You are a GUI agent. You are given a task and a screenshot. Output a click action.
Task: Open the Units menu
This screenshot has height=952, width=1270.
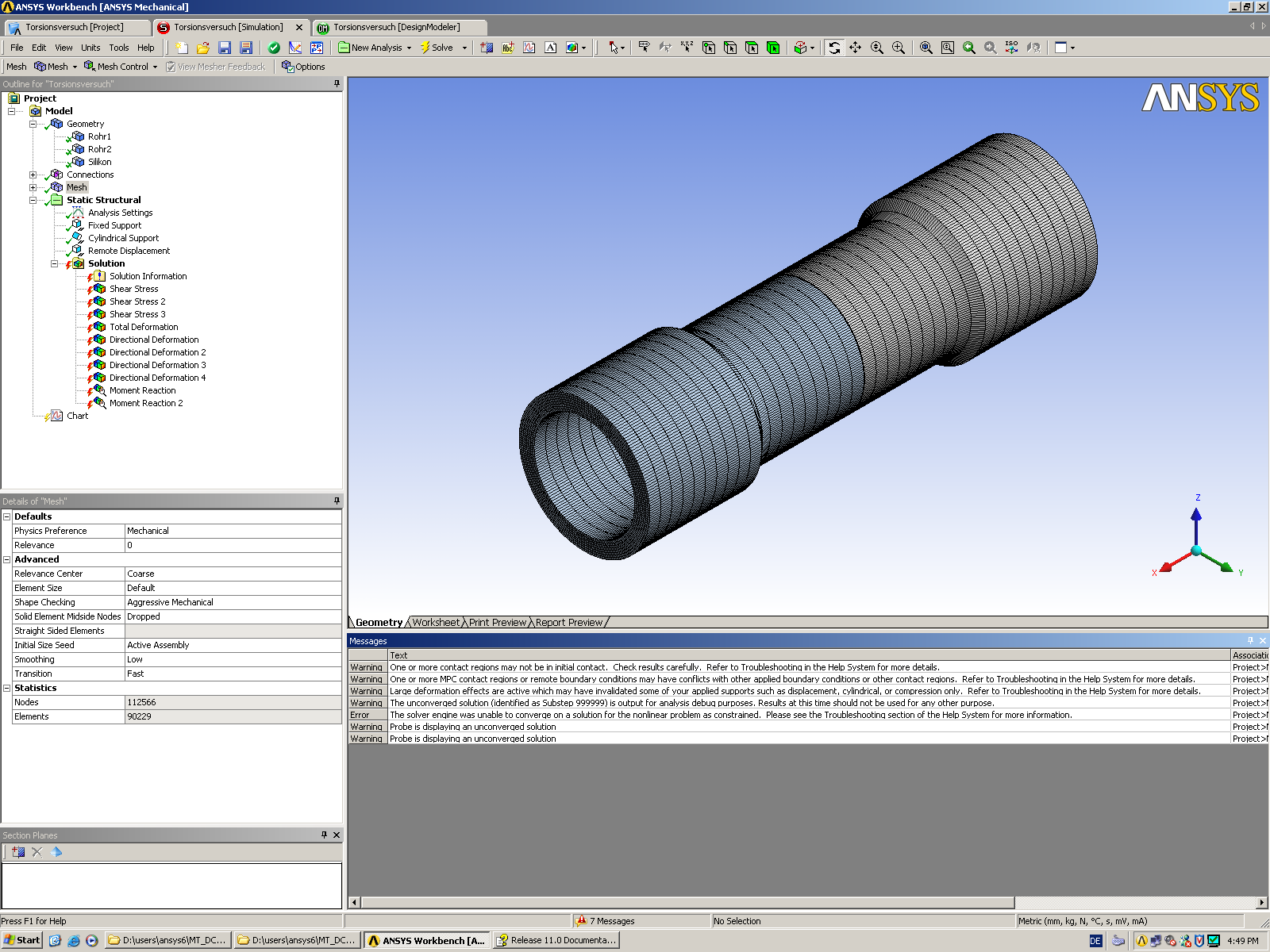[90, 48]
